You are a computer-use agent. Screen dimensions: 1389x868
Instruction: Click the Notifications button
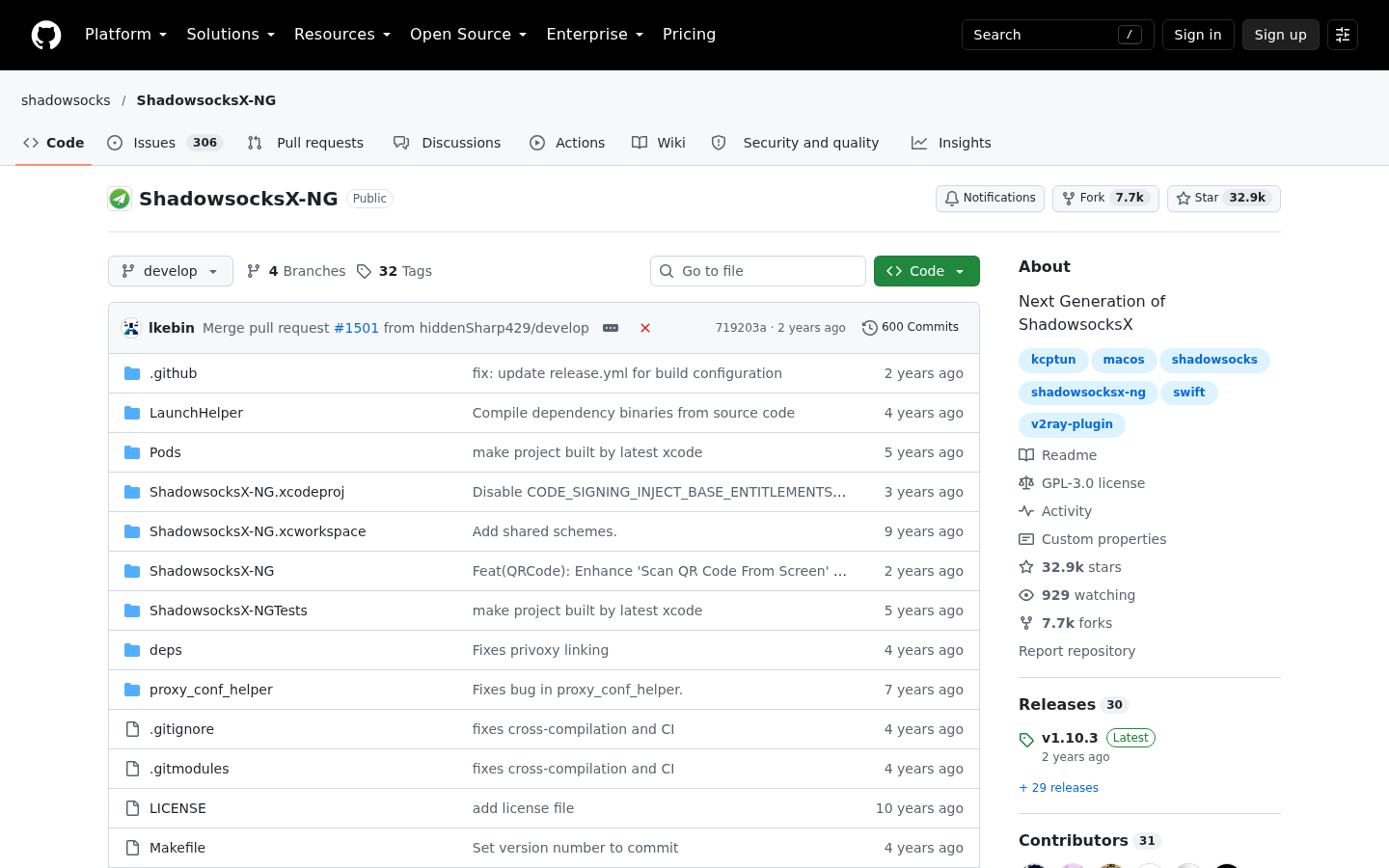pyautogui.click(x=990, y=199)
